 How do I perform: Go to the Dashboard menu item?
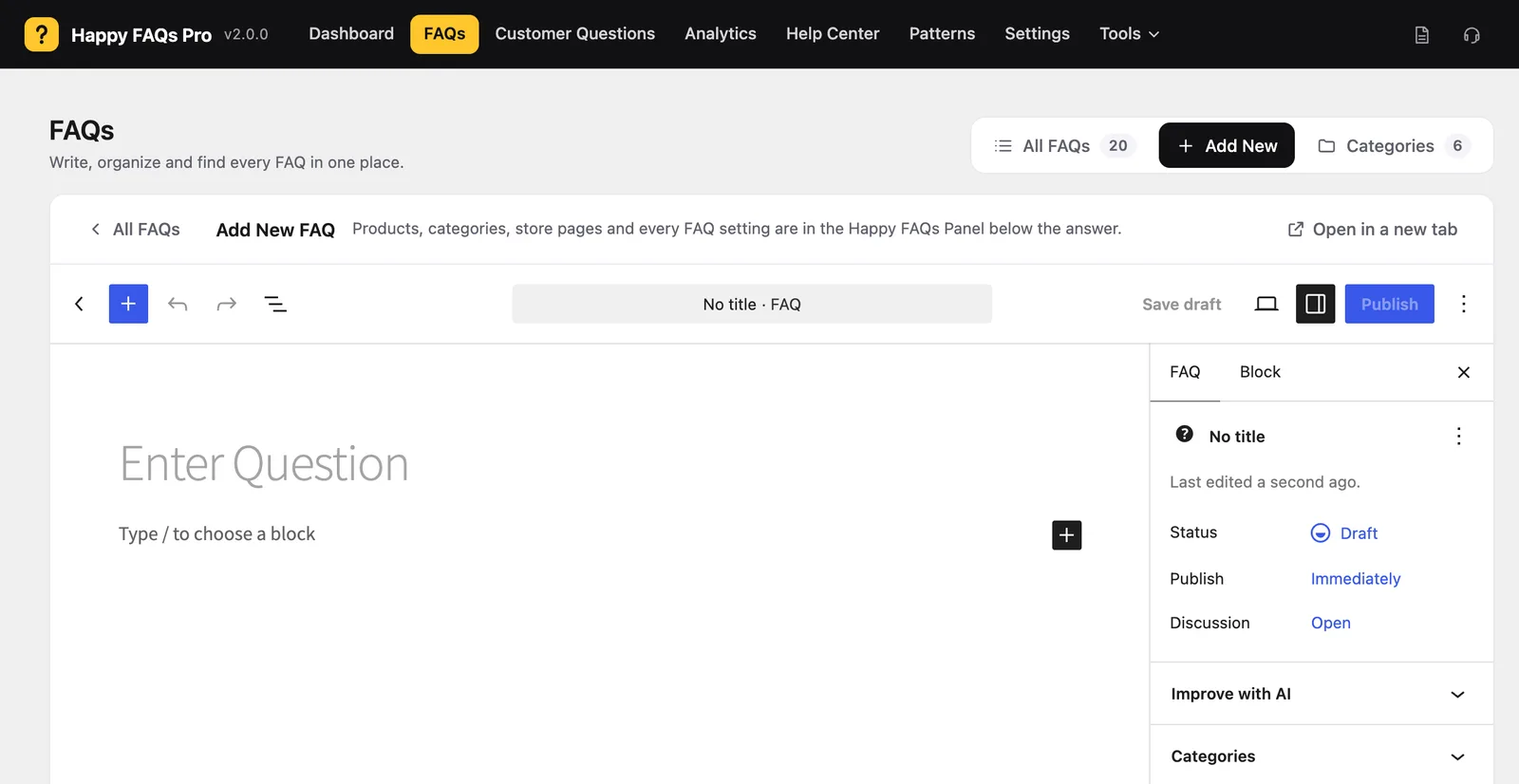pos(351,34)
